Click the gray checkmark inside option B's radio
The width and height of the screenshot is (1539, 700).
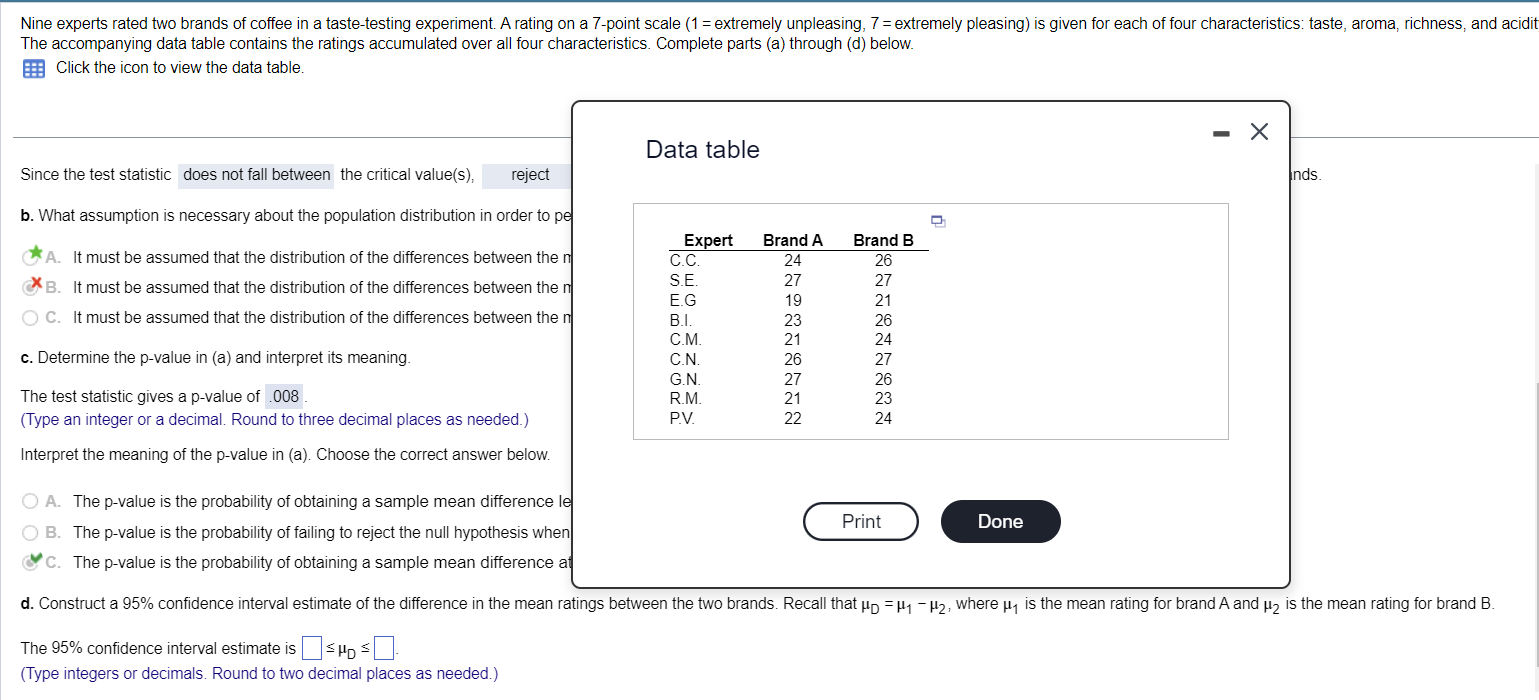[30, 285]
